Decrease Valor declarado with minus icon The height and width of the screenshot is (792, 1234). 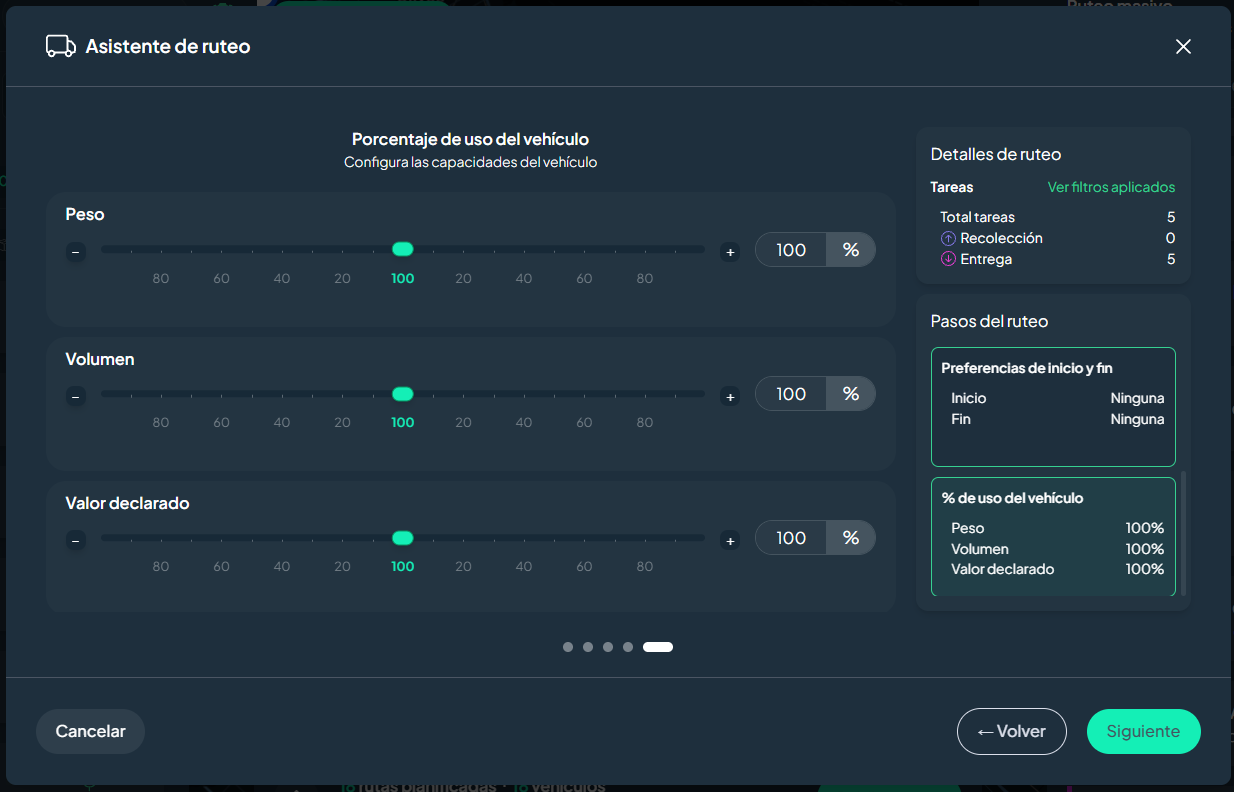75,541
